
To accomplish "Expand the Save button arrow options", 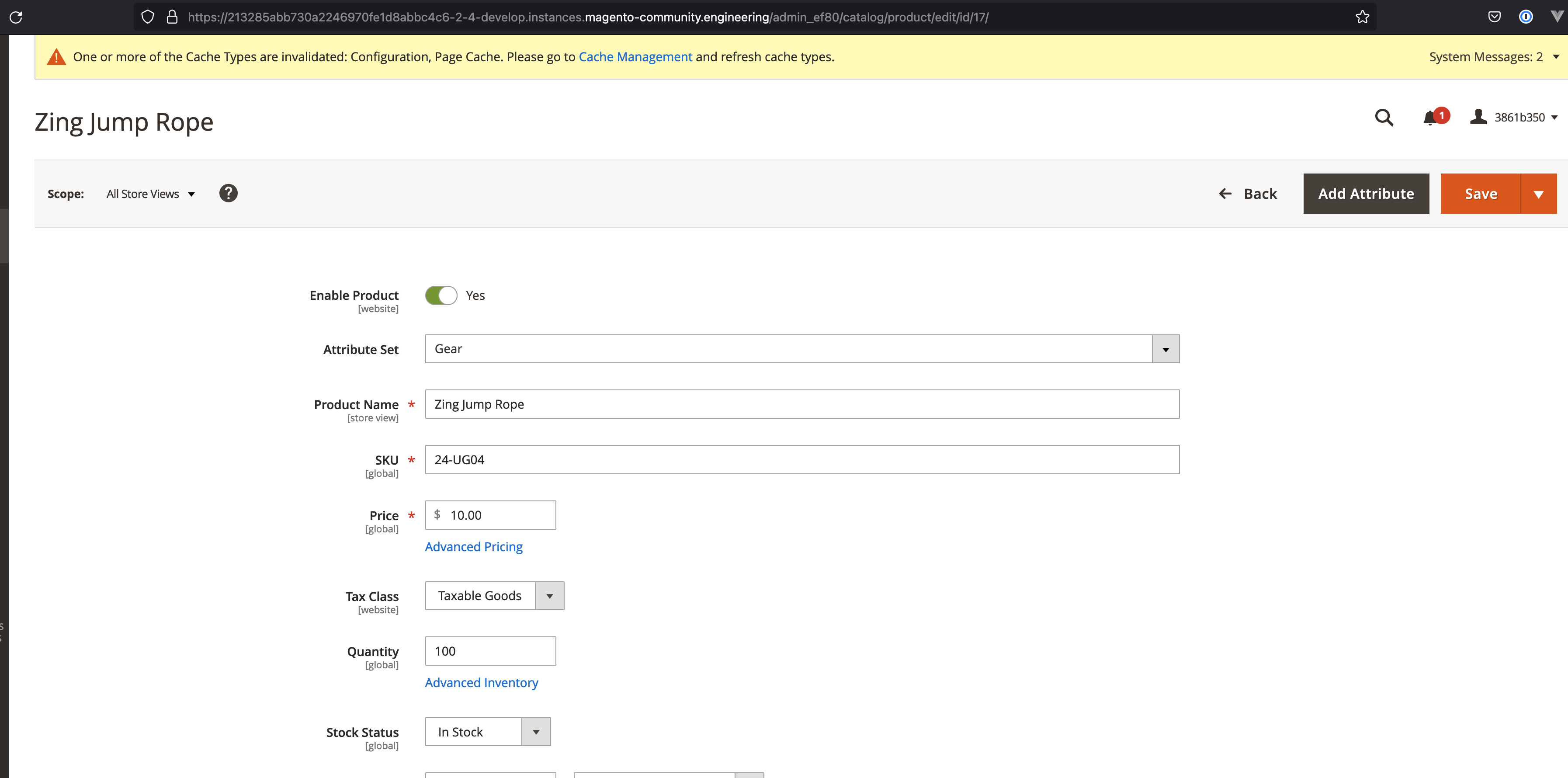I will (x=1538, y=194).
